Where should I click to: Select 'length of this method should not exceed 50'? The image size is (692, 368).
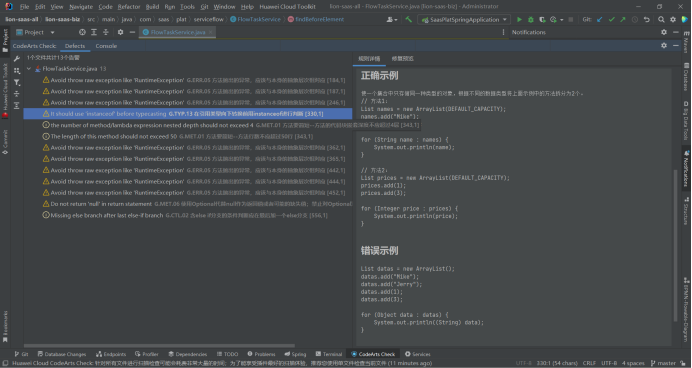pos(188,136)
